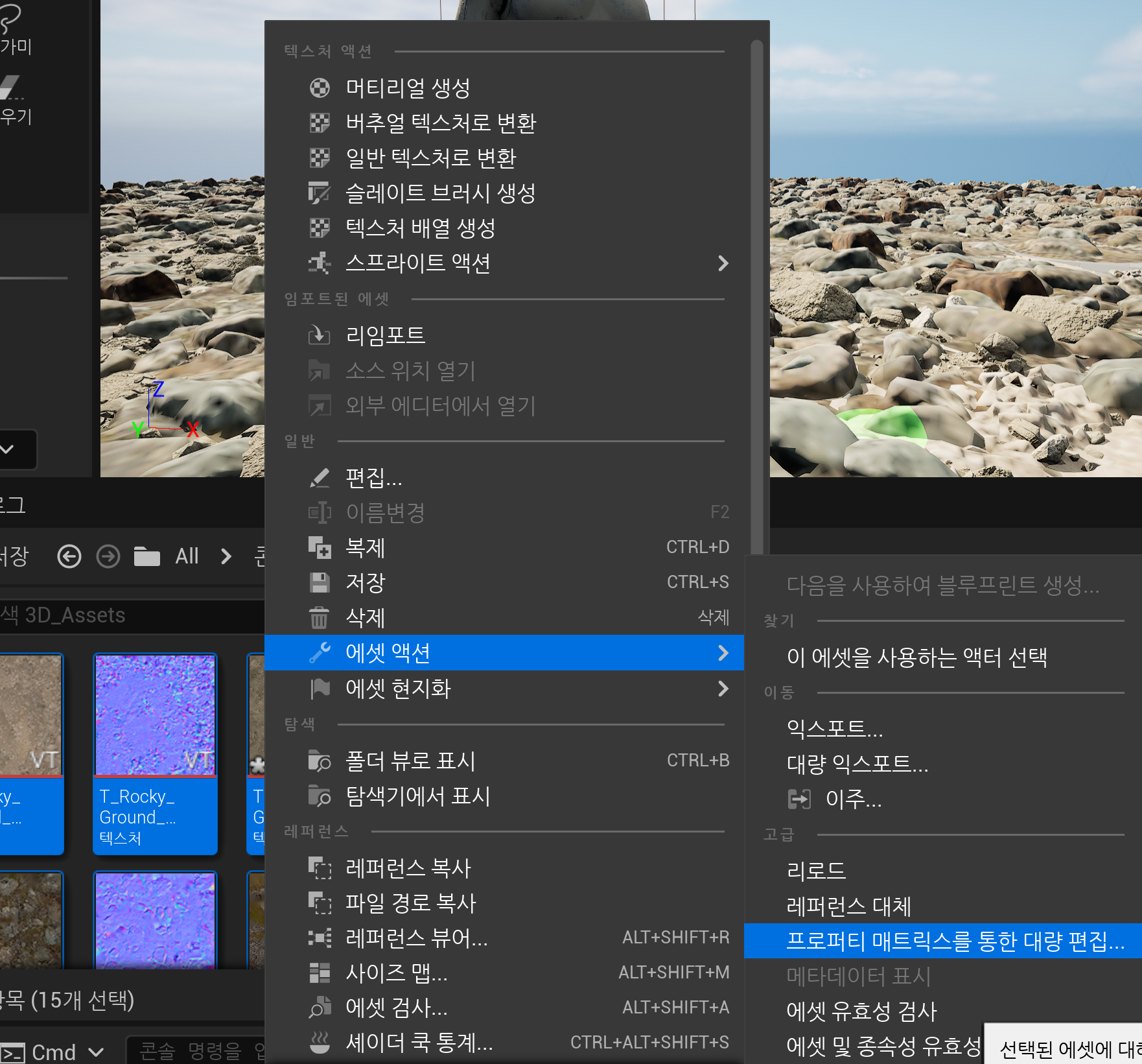The width and height of the screenshot is (1142, 1064).
Task: Click the Convert to Virtual Texture icon
Action: point(320,123)
